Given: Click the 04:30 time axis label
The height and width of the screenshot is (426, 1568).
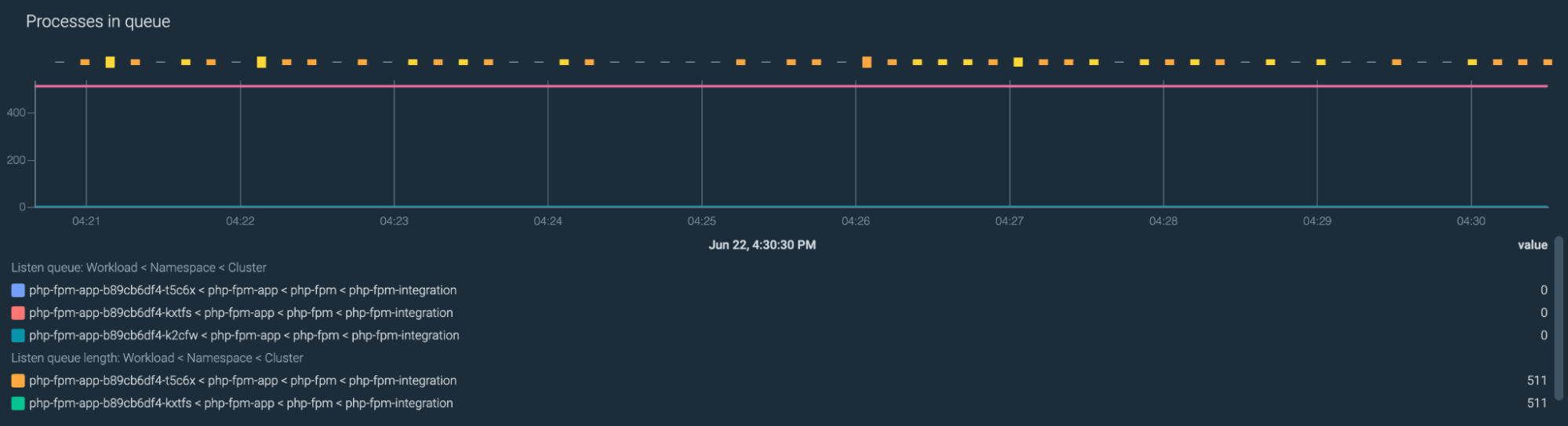Looking at the screenshot, I should (1472, 221).
